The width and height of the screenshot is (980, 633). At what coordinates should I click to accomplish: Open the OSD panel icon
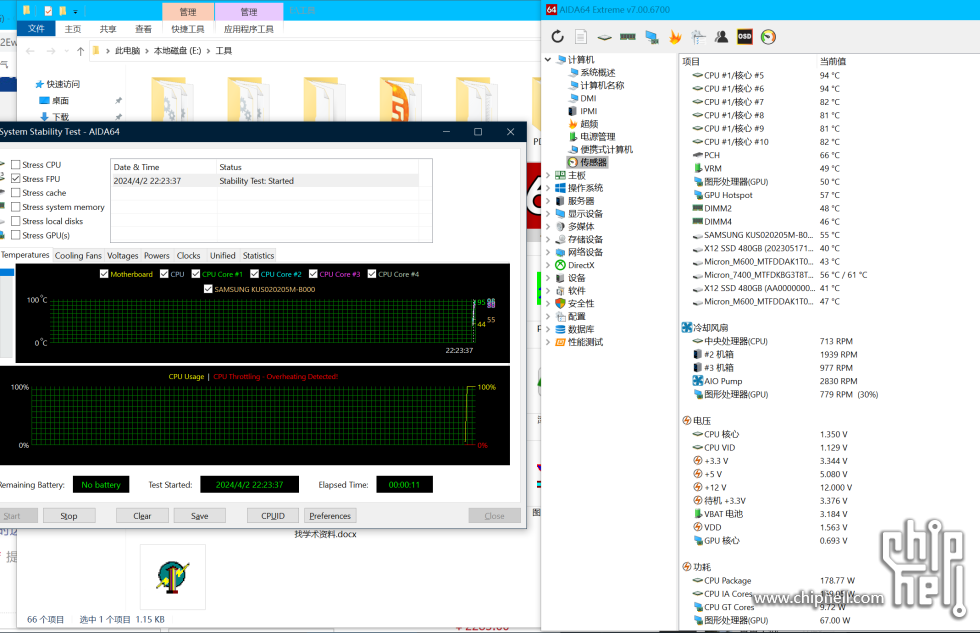(744, 37)
